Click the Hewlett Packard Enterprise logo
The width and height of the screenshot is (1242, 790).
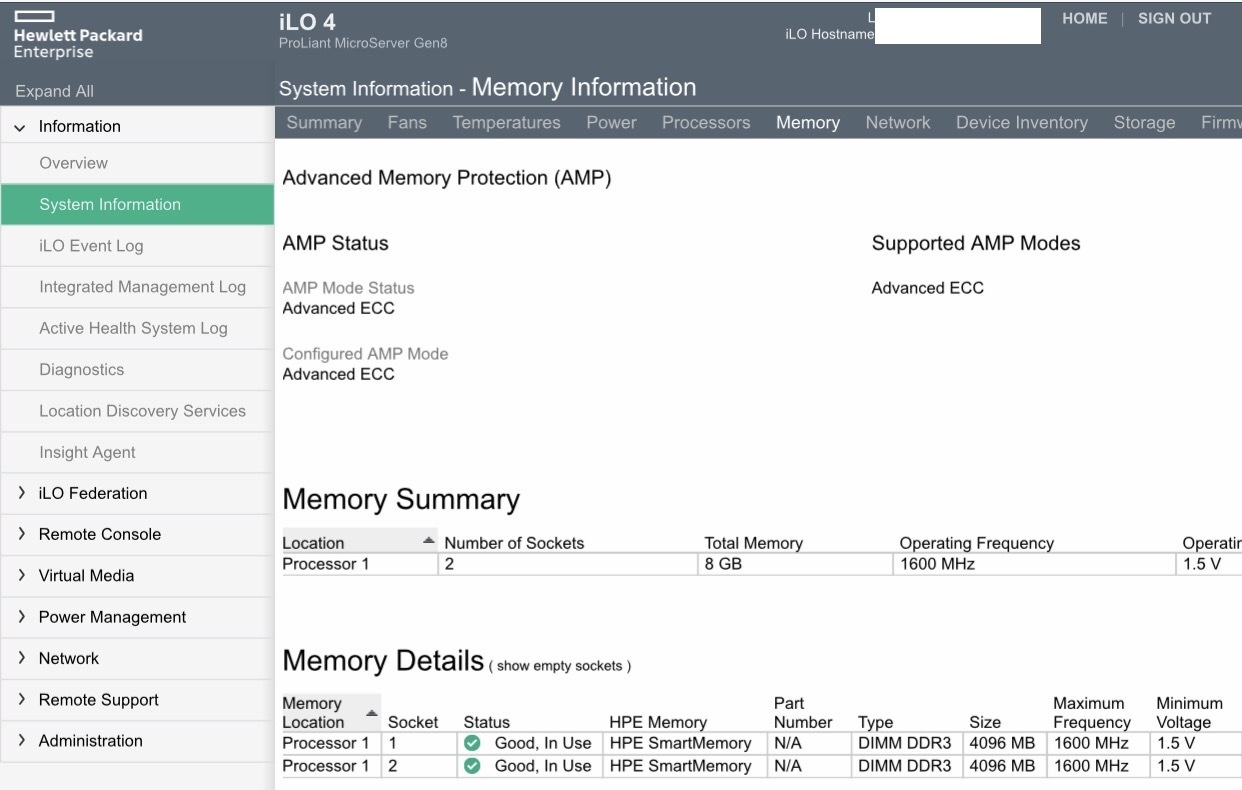coord(77,35)
